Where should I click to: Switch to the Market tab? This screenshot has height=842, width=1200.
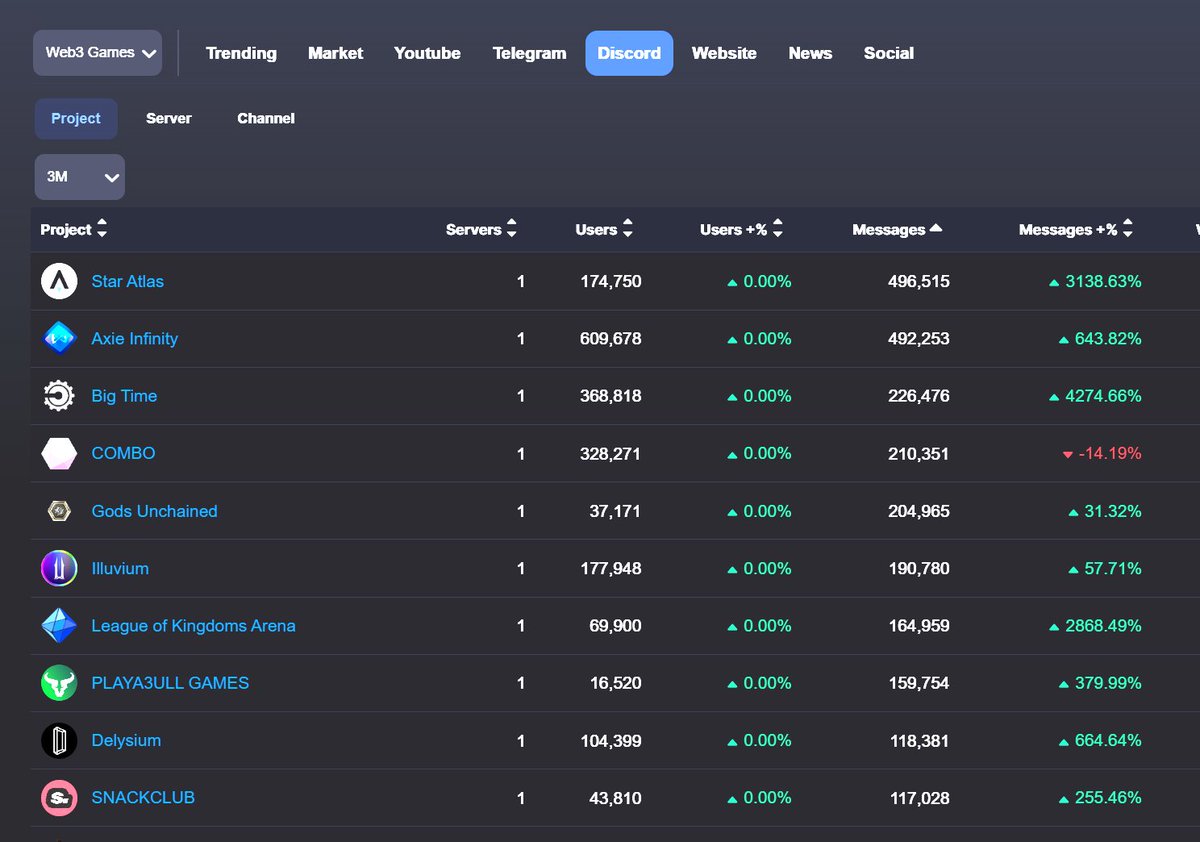tap(336, 53)
